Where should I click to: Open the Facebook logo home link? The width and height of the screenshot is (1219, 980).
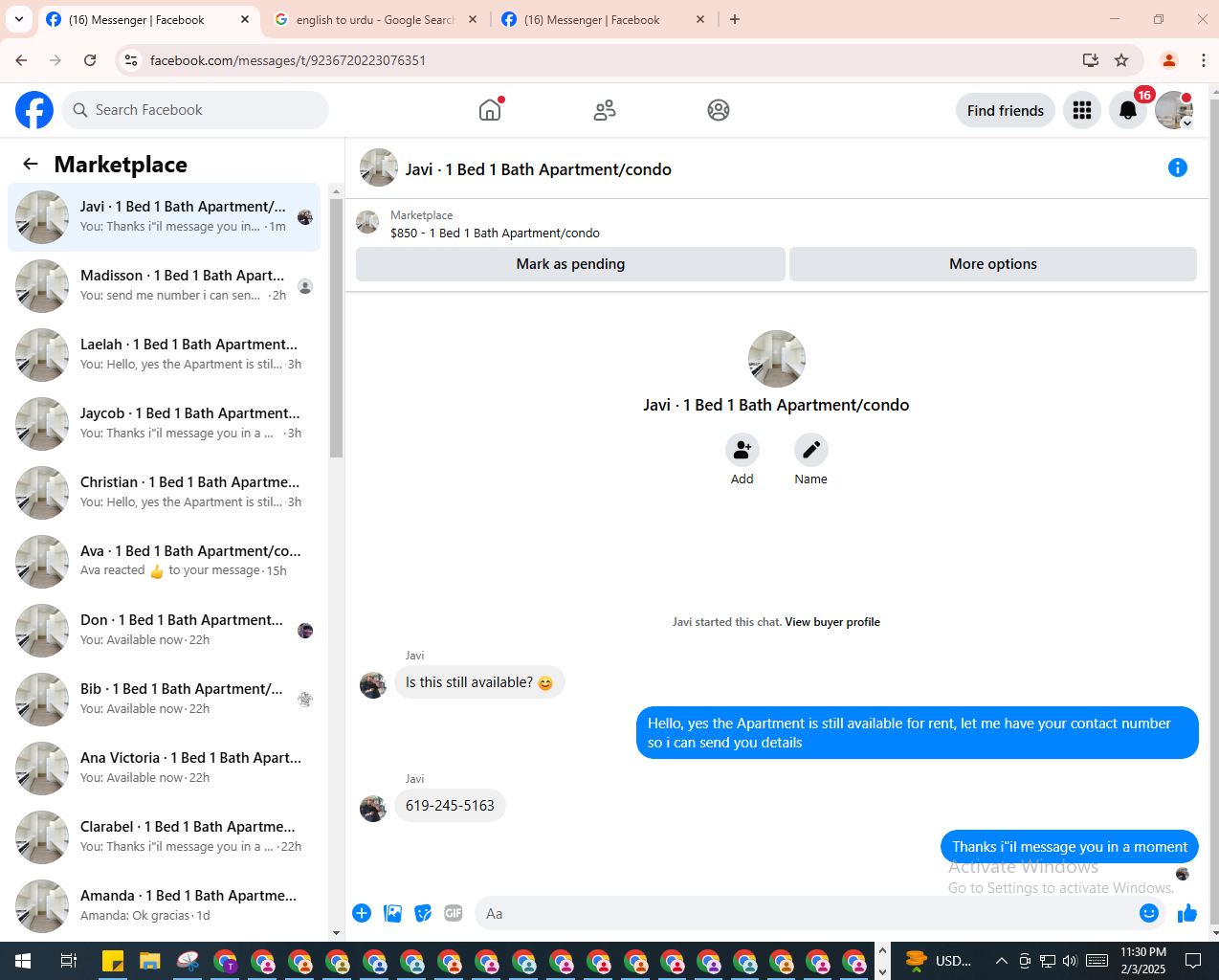[34, 110]
